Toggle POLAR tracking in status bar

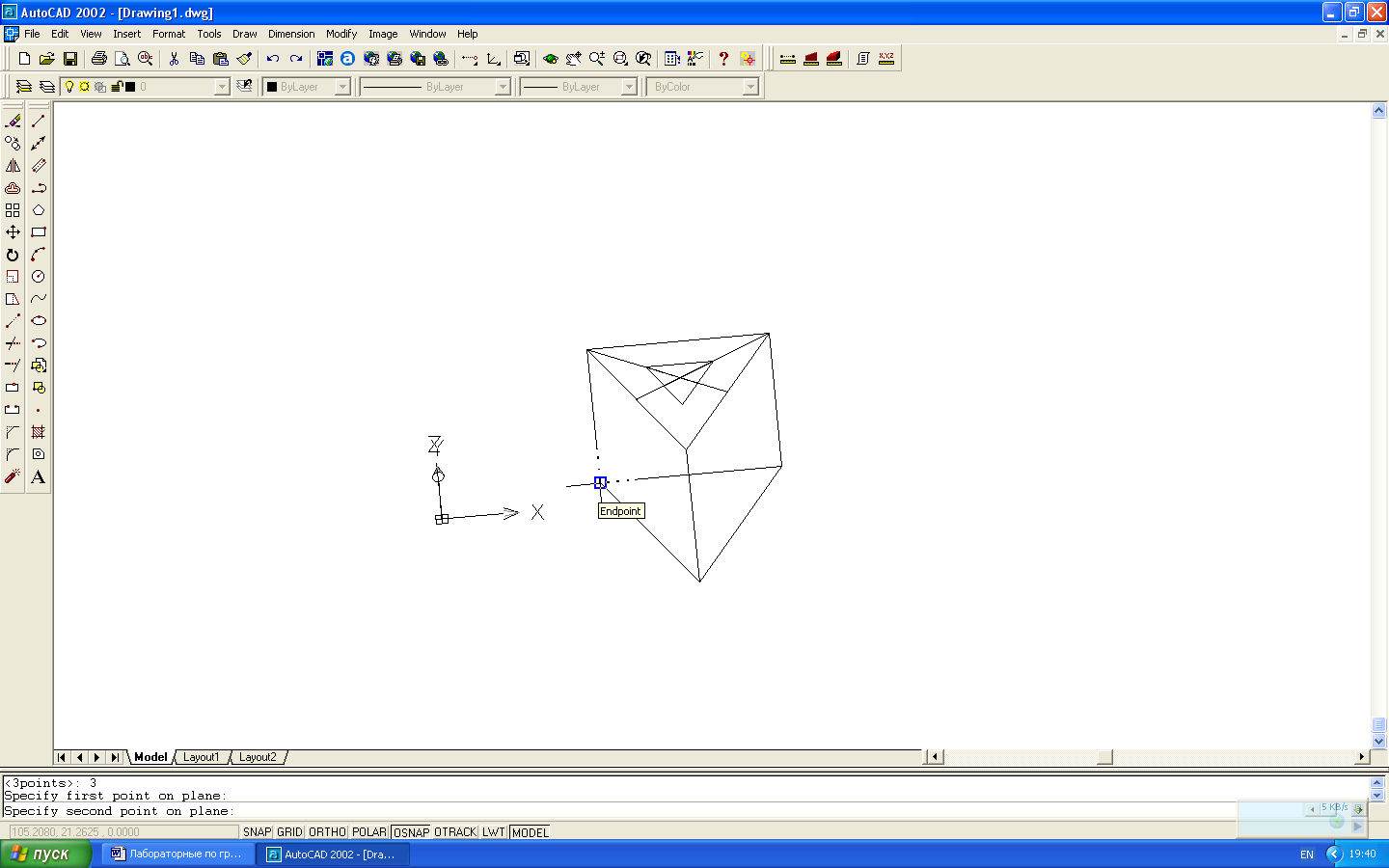click(368, 832)
